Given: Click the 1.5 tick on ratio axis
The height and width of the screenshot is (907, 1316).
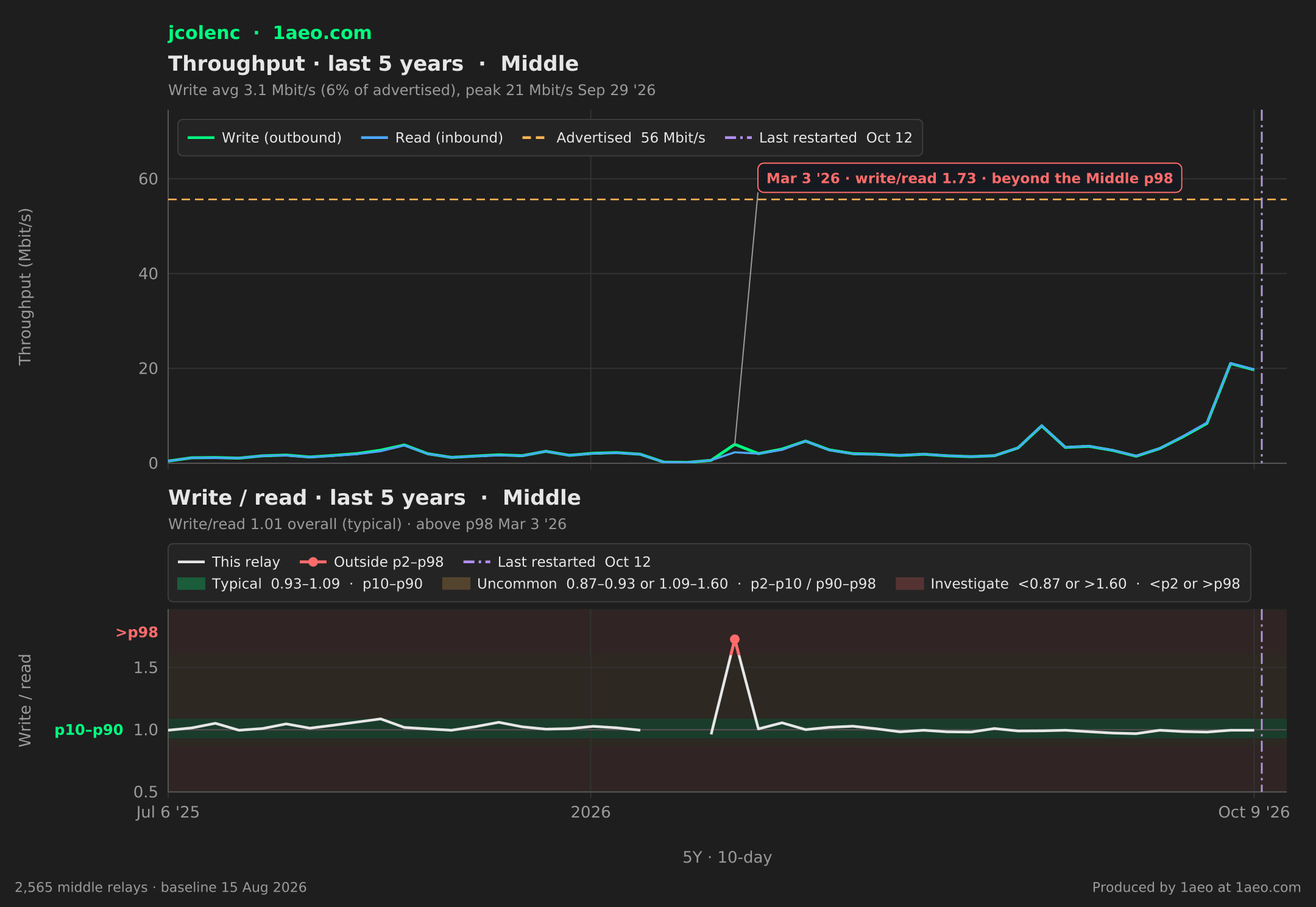Looking at the screenshot, I should pyautogui.click(x=146, y=668).
